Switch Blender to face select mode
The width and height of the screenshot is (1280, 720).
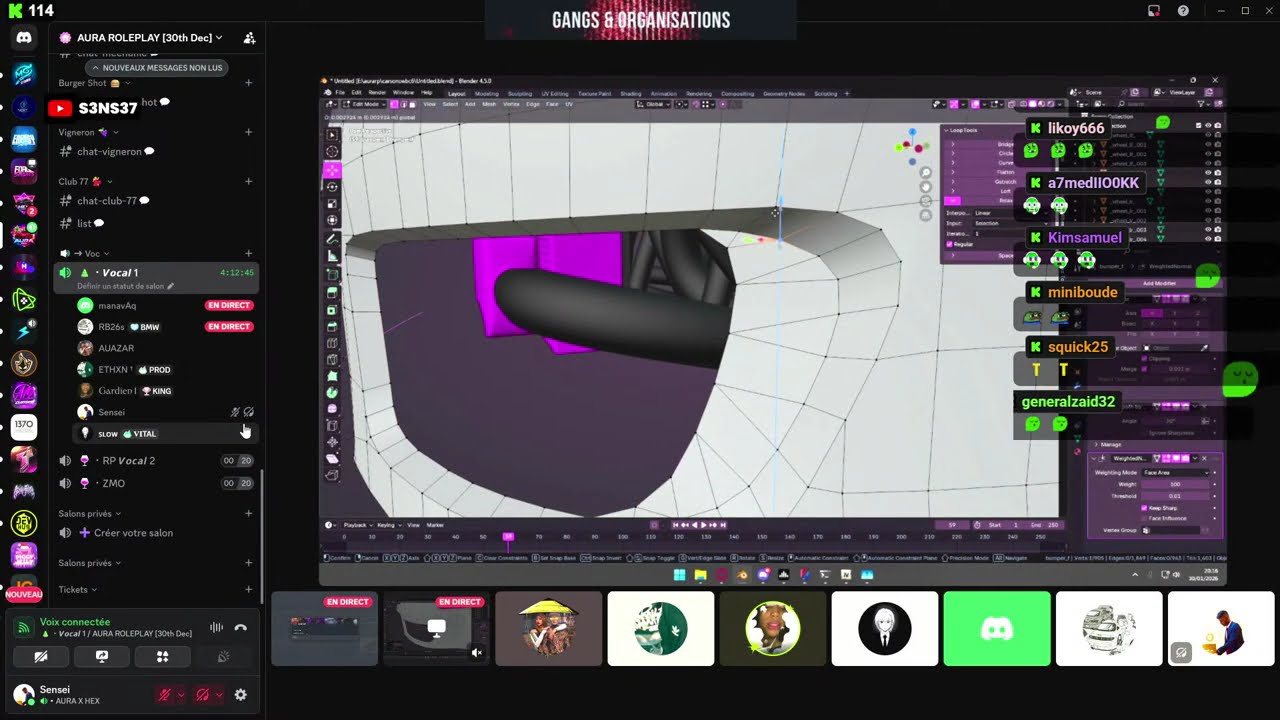[412, 104]
